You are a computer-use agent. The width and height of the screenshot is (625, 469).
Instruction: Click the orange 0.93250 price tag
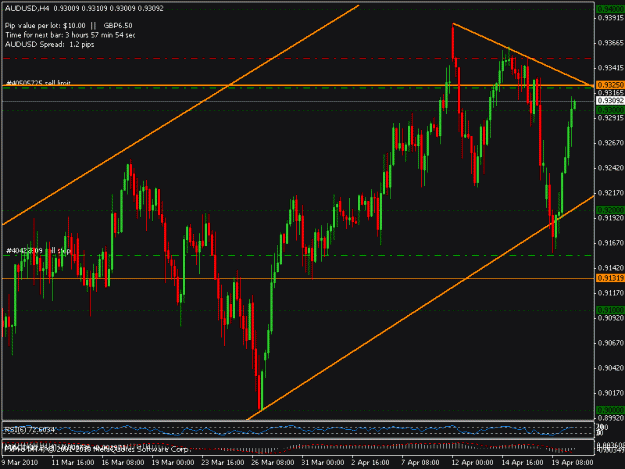pyautogui.click(x=610, y=85)
